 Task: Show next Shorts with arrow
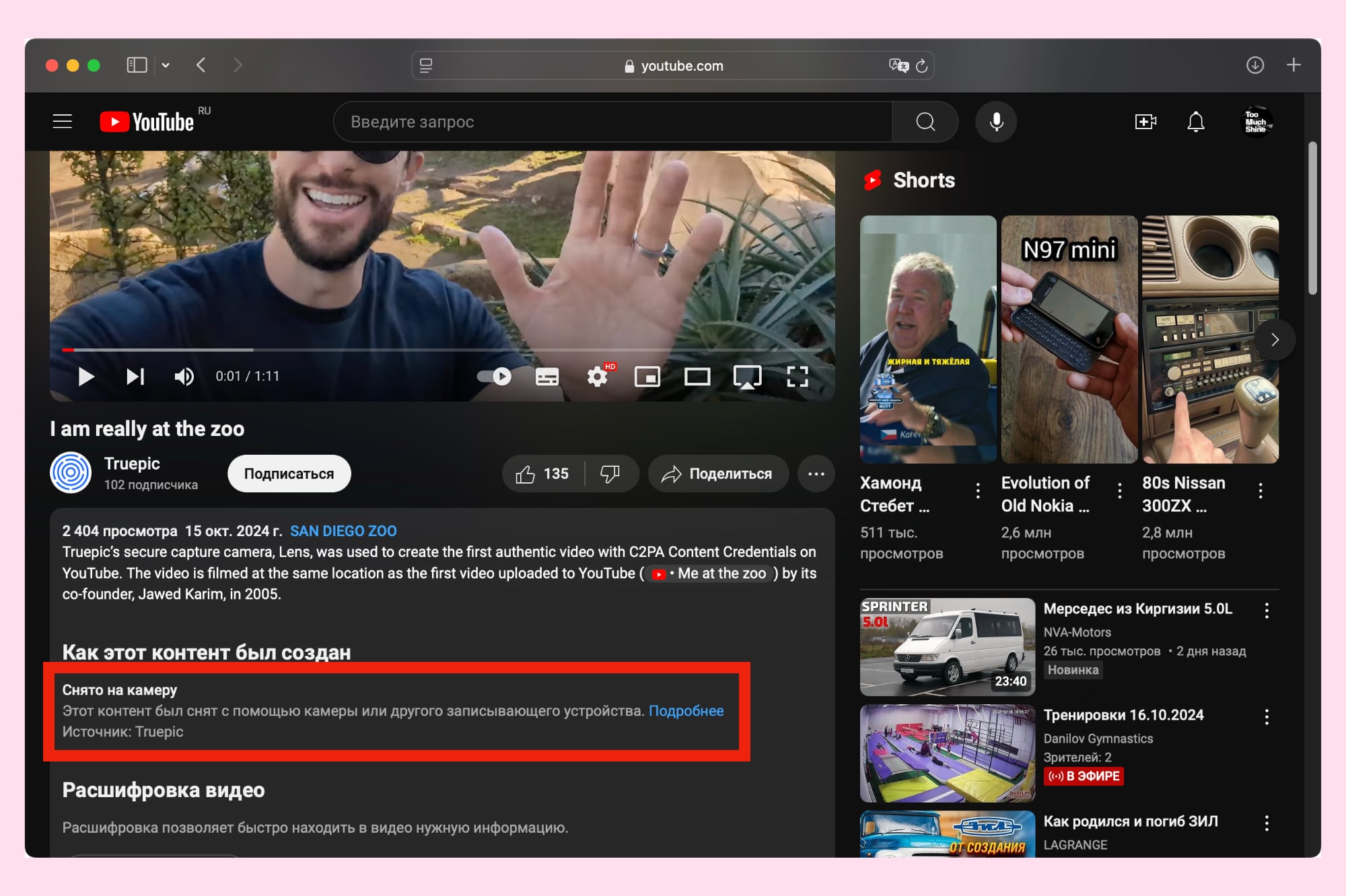(1274, 340)
